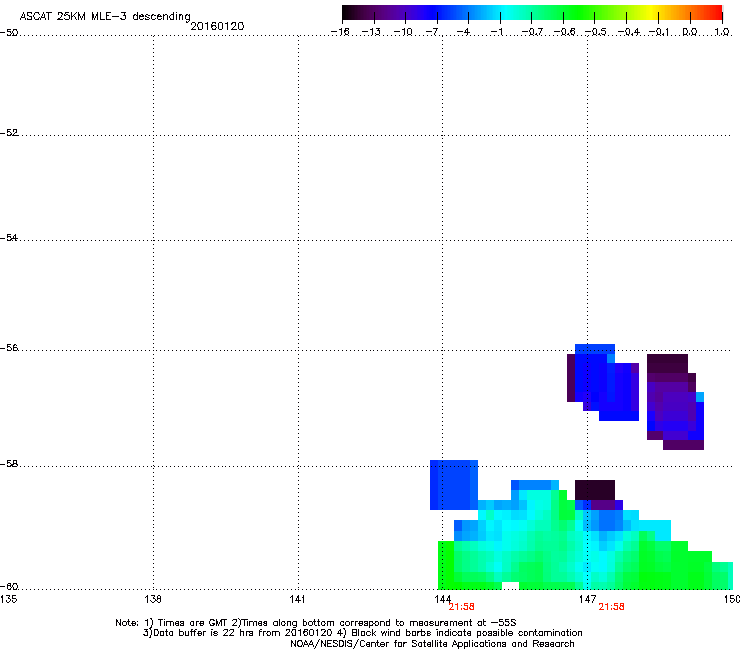
Task: Click the note line 'Times are GMT'
Action: click(x=316, y=623)
